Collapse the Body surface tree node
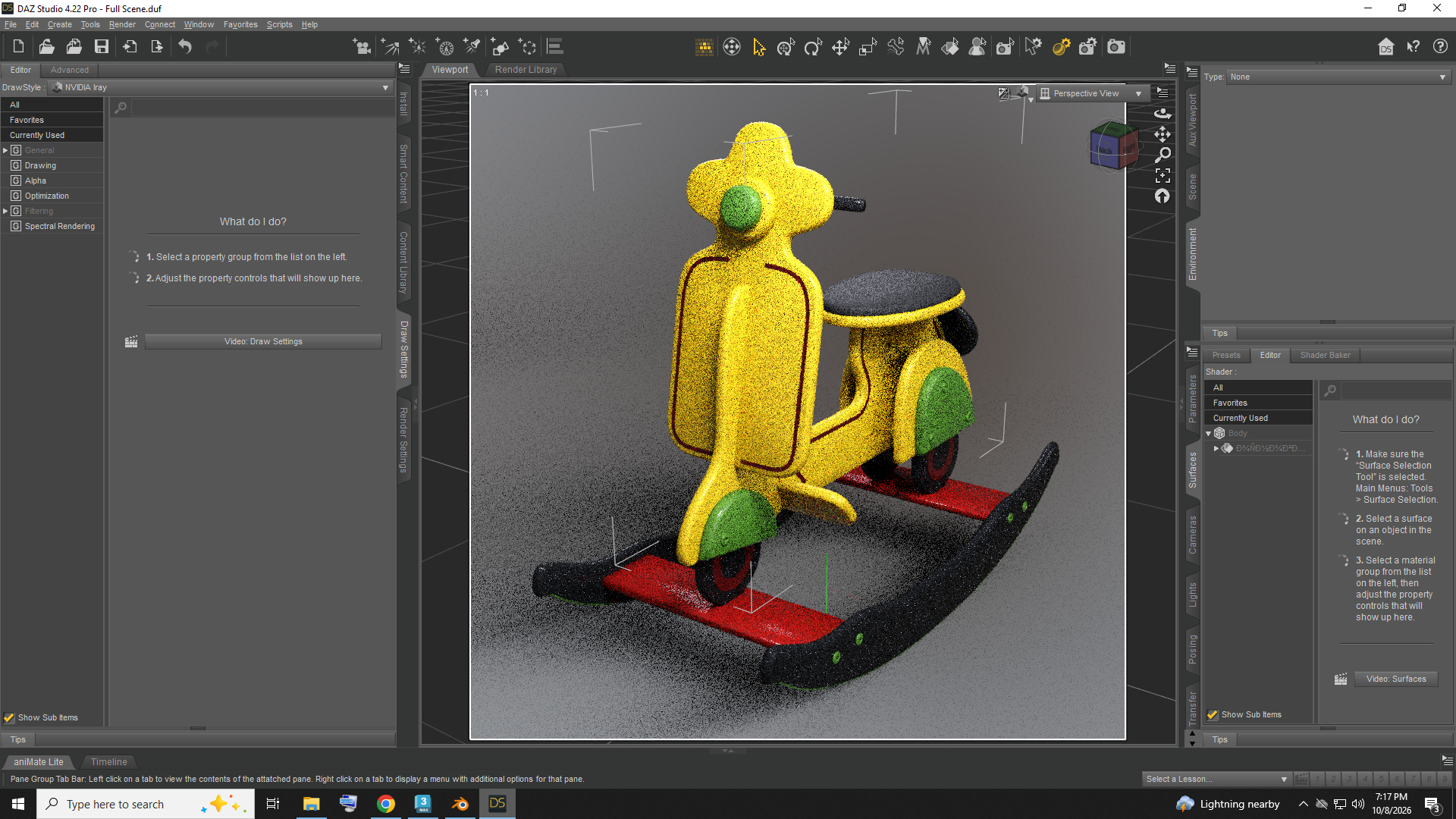This screenshot has height=819, width=1456. [1209, 433]
